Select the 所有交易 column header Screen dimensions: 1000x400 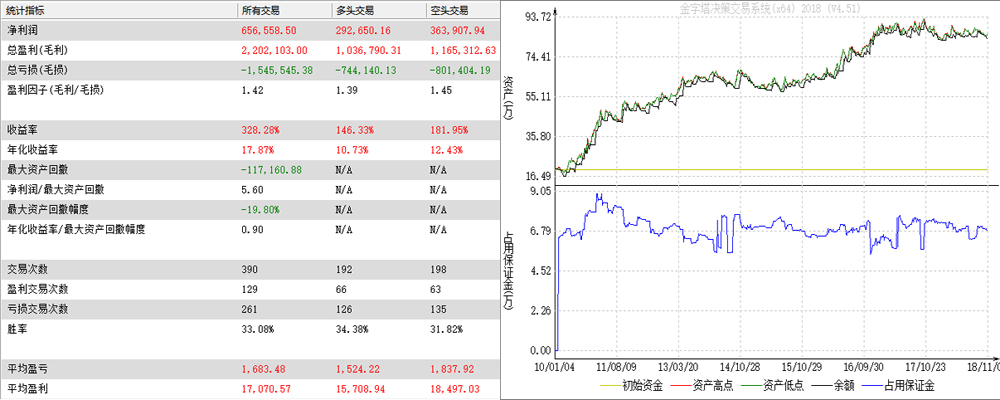tap(264, 9)
